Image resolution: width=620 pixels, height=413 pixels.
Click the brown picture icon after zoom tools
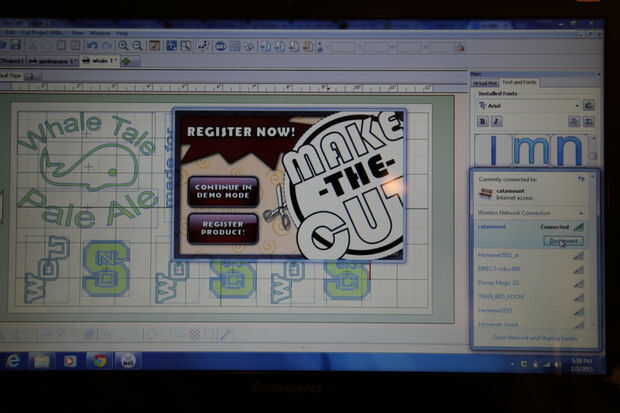tap(154, 45)
